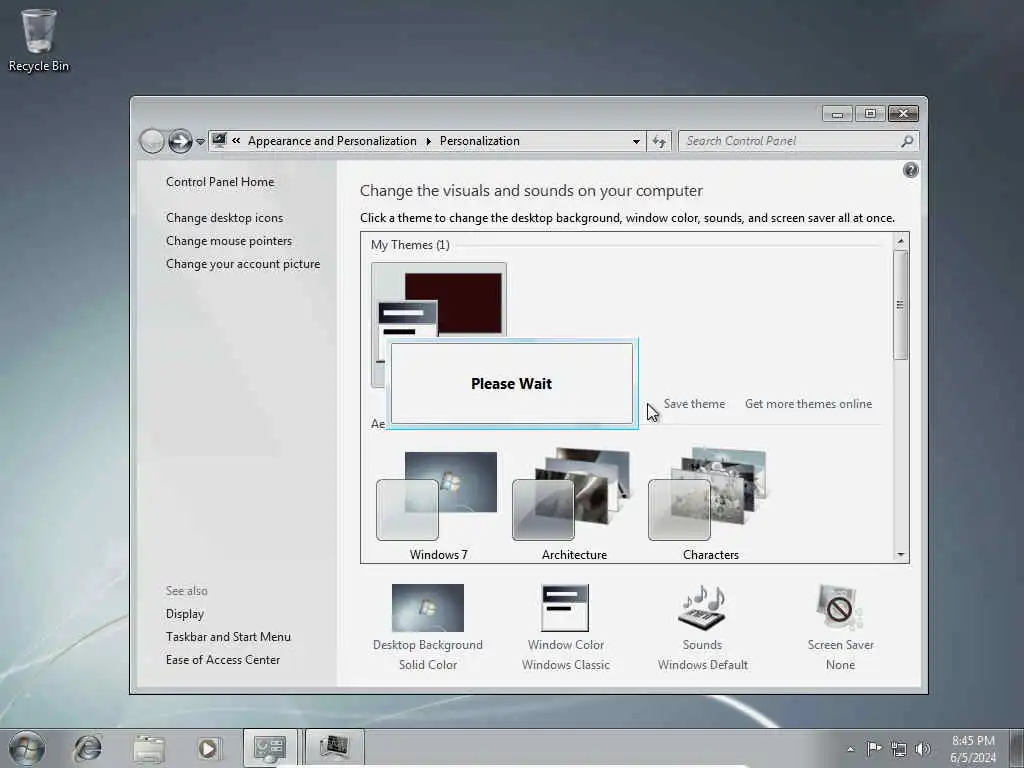Open the address bar history dropdown

[636, 141]
